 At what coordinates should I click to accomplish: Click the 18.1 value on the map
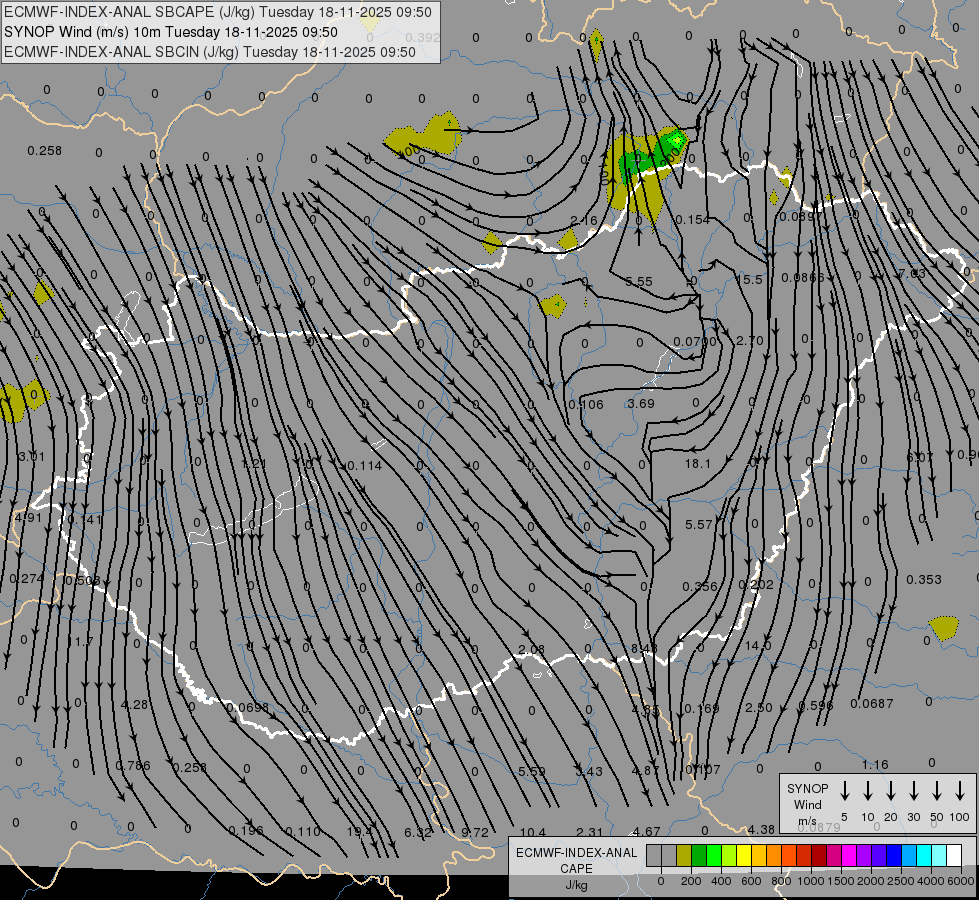pyautogui.click(x=697, y=463)
